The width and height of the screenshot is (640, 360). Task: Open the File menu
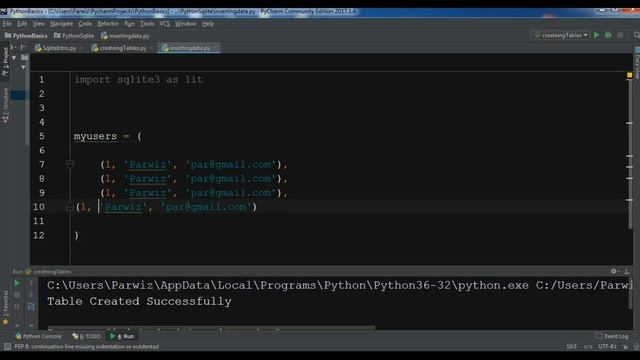(x=7, y=24)
